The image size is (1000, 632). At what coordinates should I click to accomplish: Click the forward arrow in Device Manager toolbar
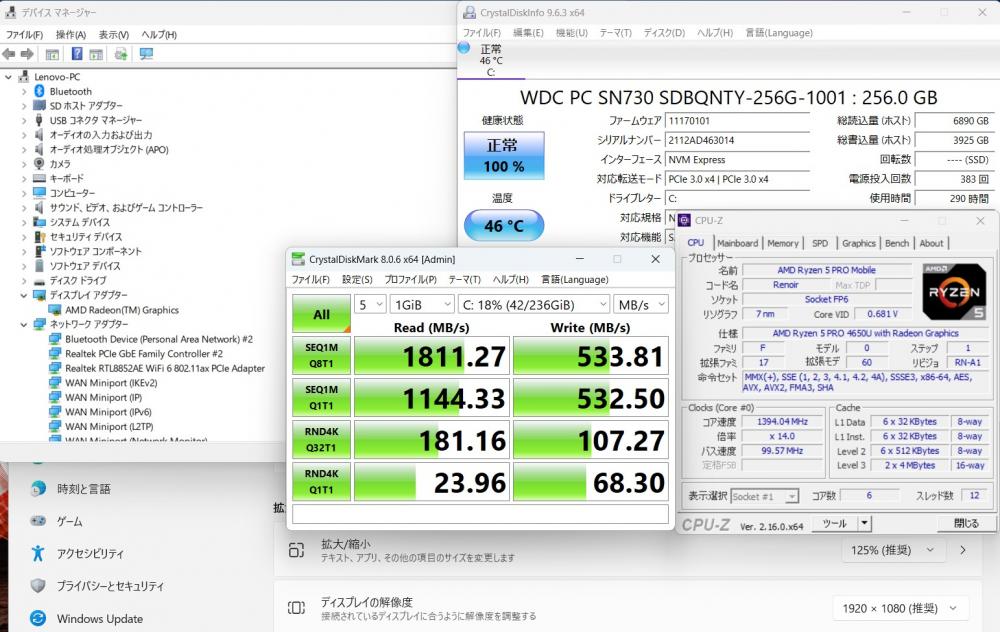[x=27, y=54]
